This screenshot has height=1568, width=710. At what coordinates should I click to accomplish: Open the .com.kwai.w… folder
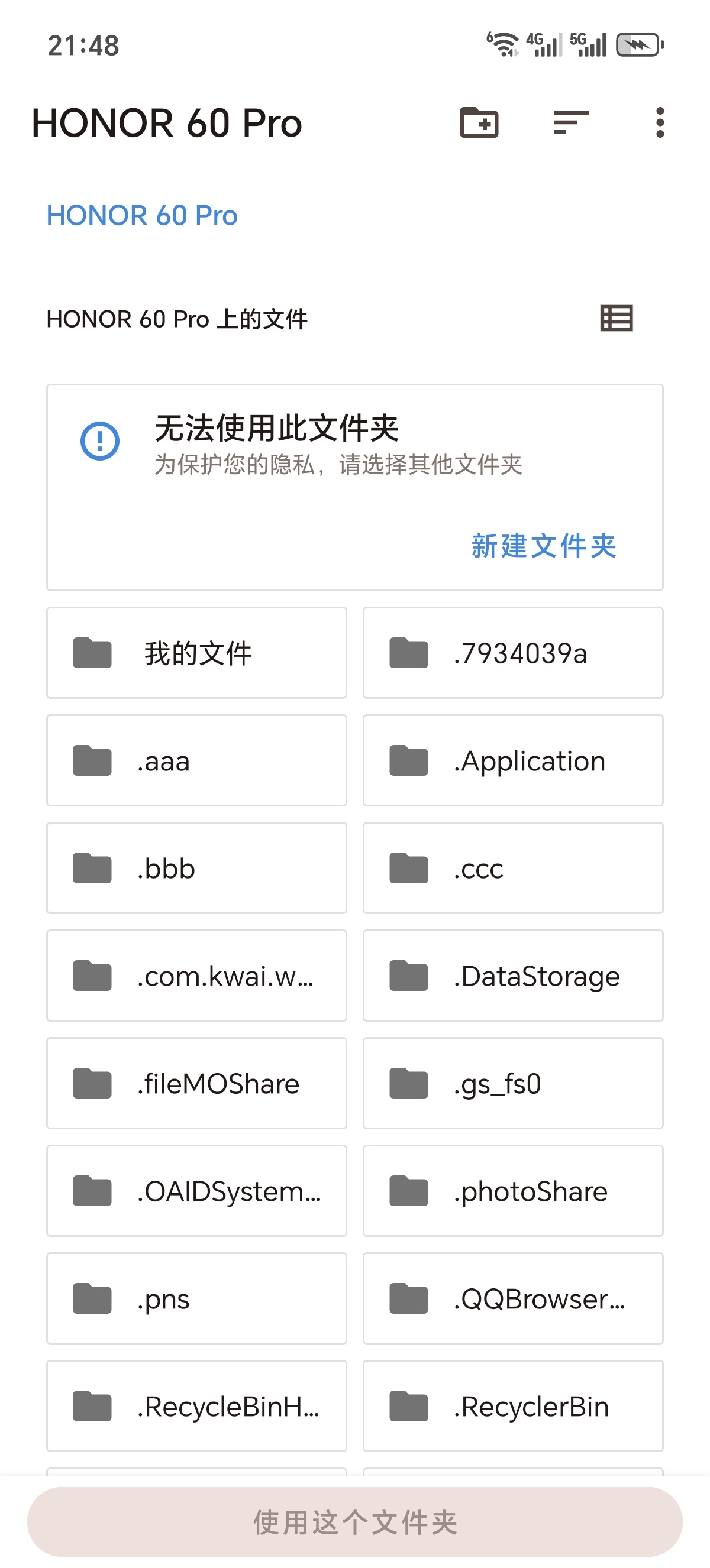[x=196, y=975]
